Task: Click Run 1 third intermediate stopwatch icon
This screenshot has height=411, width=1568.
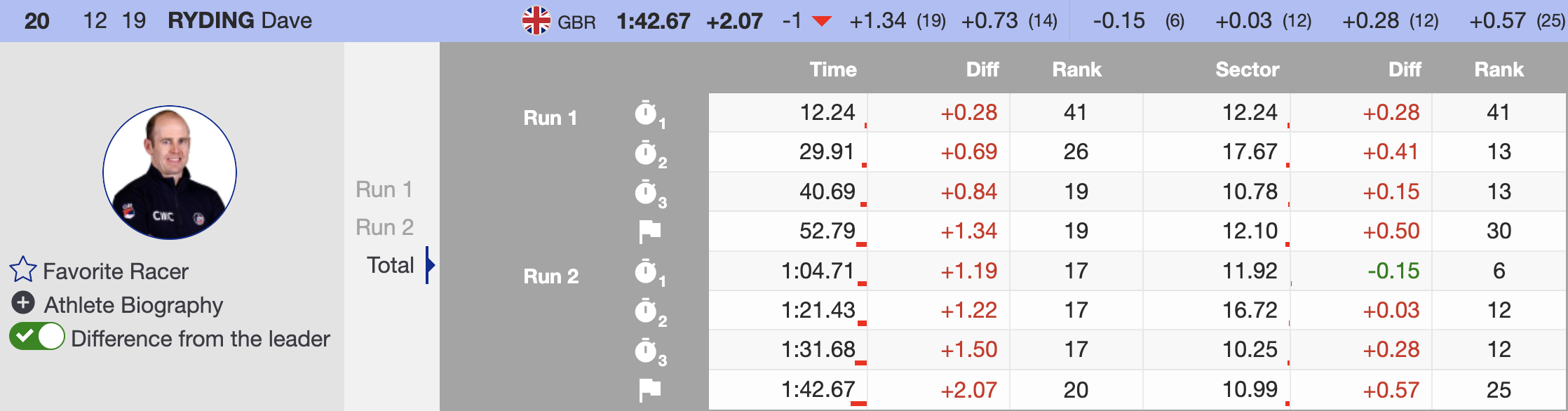Action: pyautogui.click(x=646, y=192)
